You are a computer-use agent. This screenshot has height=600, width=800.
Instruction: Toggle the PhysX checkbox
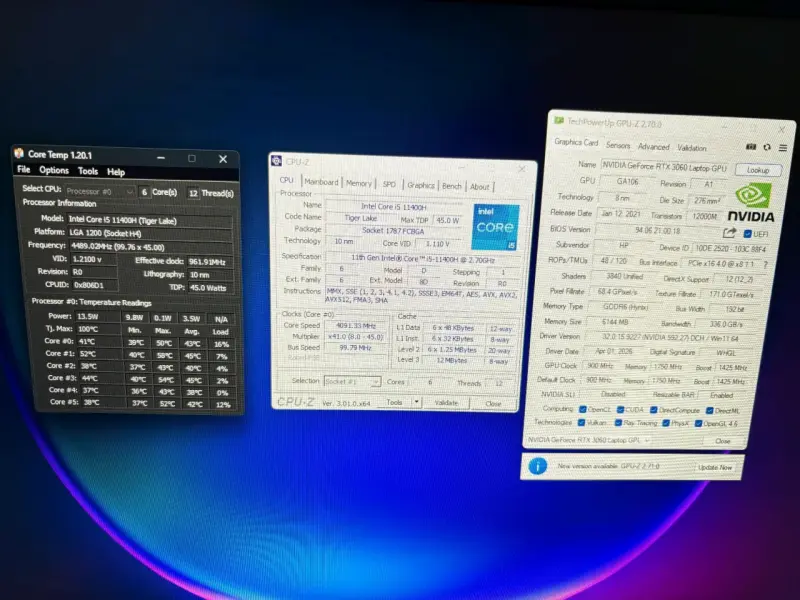666,423
